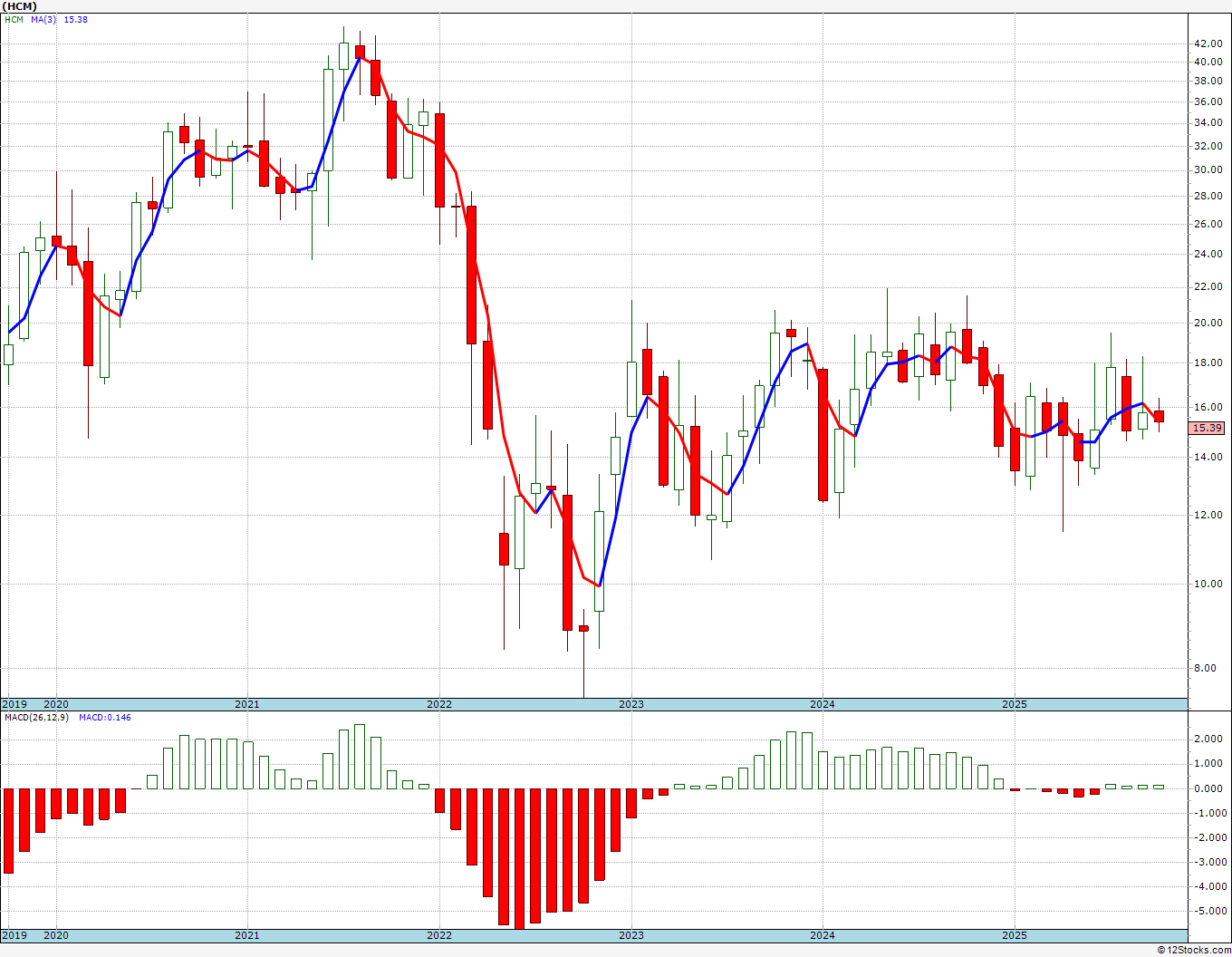Select the "-3.000" MACD axis label
The image size is (1232, 957).
coord(1208,862)
